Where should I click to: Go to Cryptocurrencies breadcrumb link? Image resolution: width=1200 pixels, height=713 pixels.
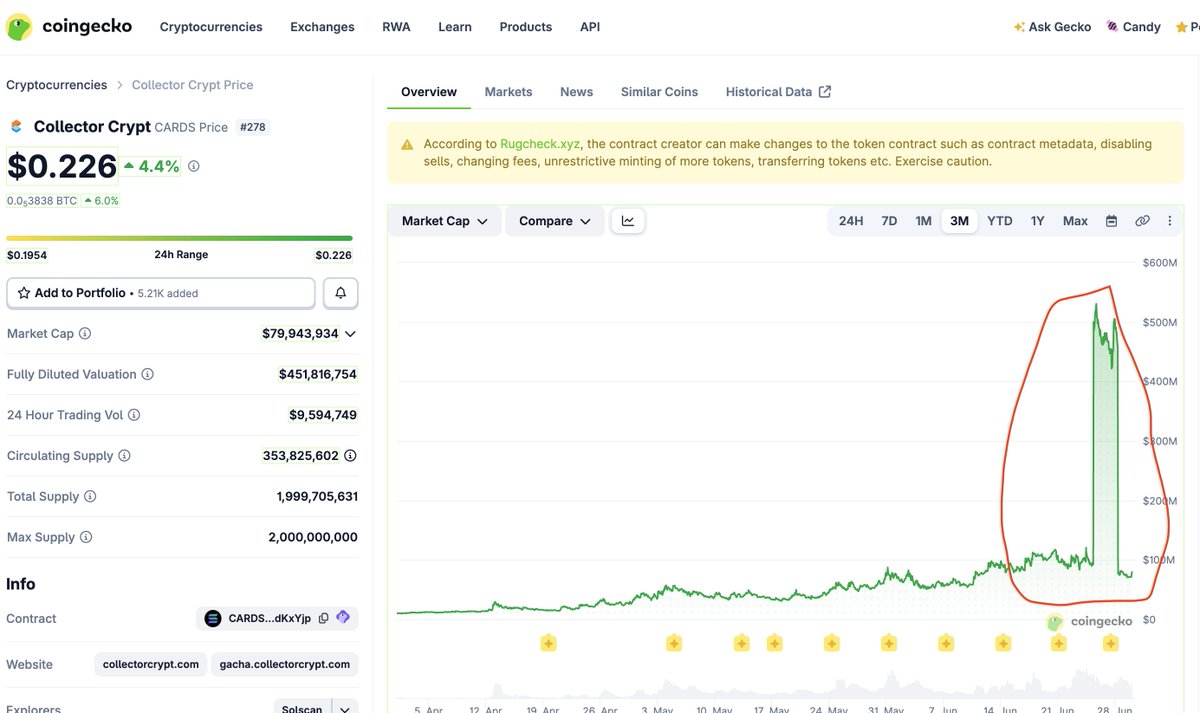click(56, 85)
